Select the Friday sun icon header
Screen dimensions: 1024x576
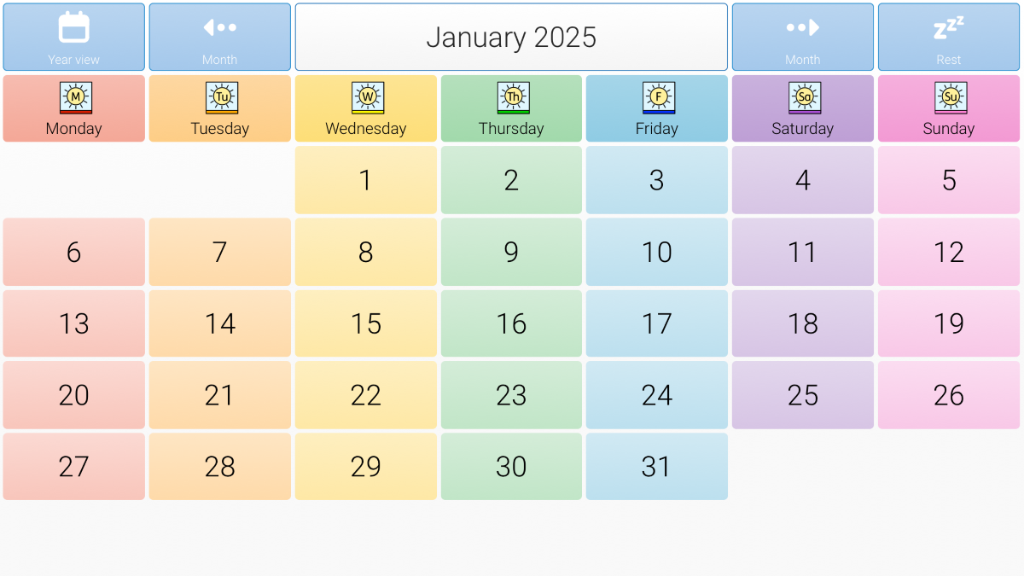(x=658, y=98)
